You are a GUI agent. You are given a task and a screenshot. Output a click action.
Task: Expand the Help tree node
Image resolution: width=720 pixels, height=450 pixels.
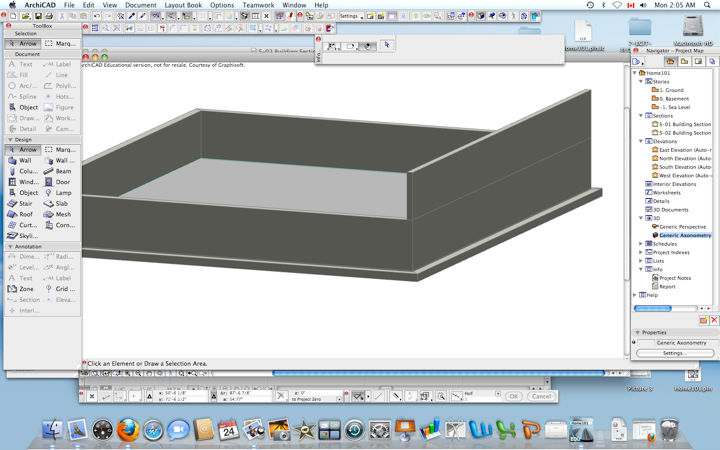[635, 295]
